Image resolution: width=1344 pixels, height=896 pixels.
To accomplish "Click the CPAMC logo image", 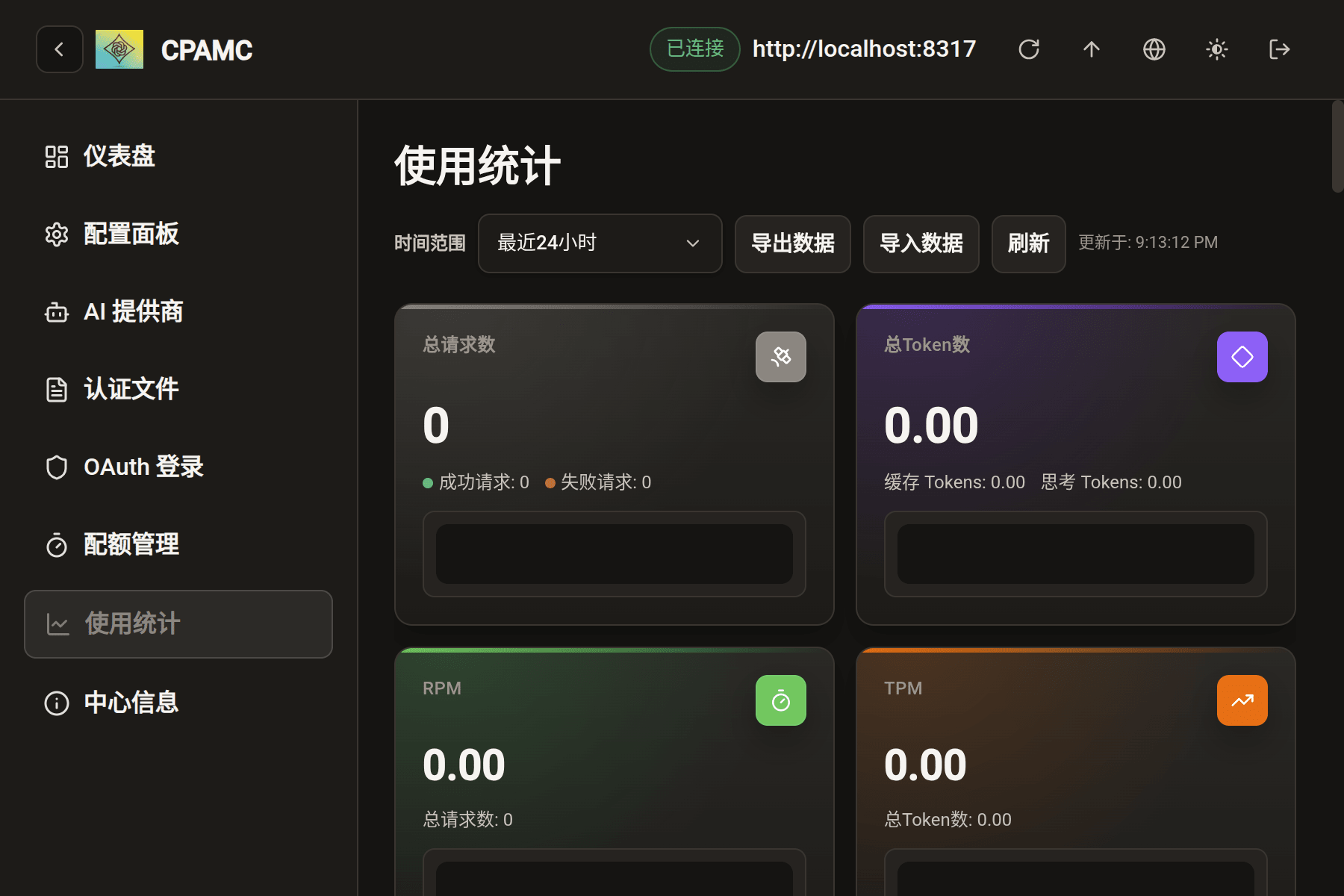I will (x=119, y=49).
